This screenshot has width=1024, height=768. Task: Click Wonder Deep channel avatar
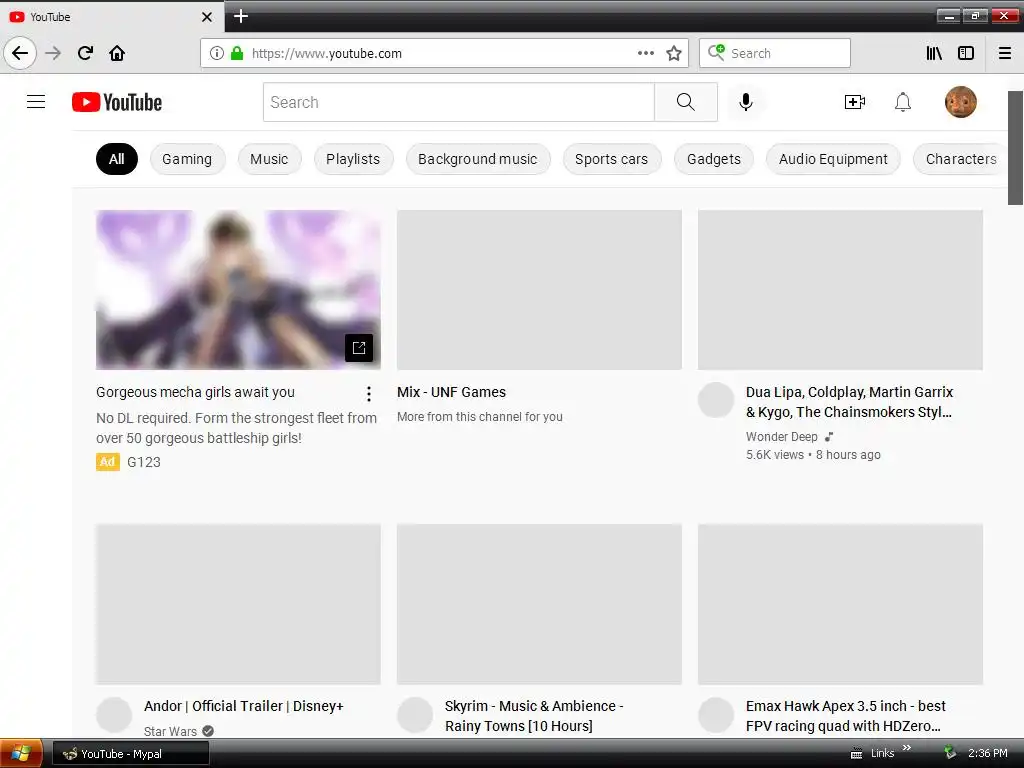(x=716, y=400)
